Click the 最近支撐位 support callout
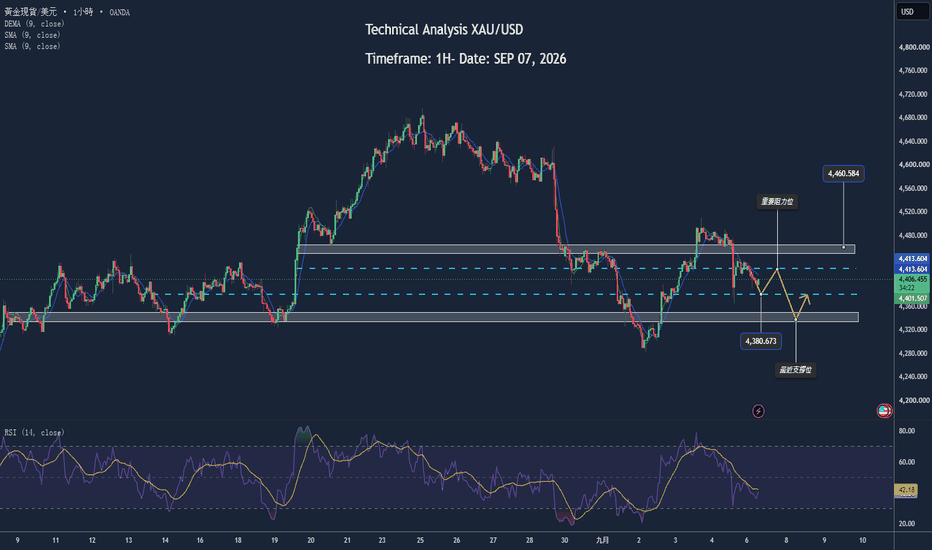The width and height of the screenshot is (932, 550). pyautogui.click(x=795, y=370)
